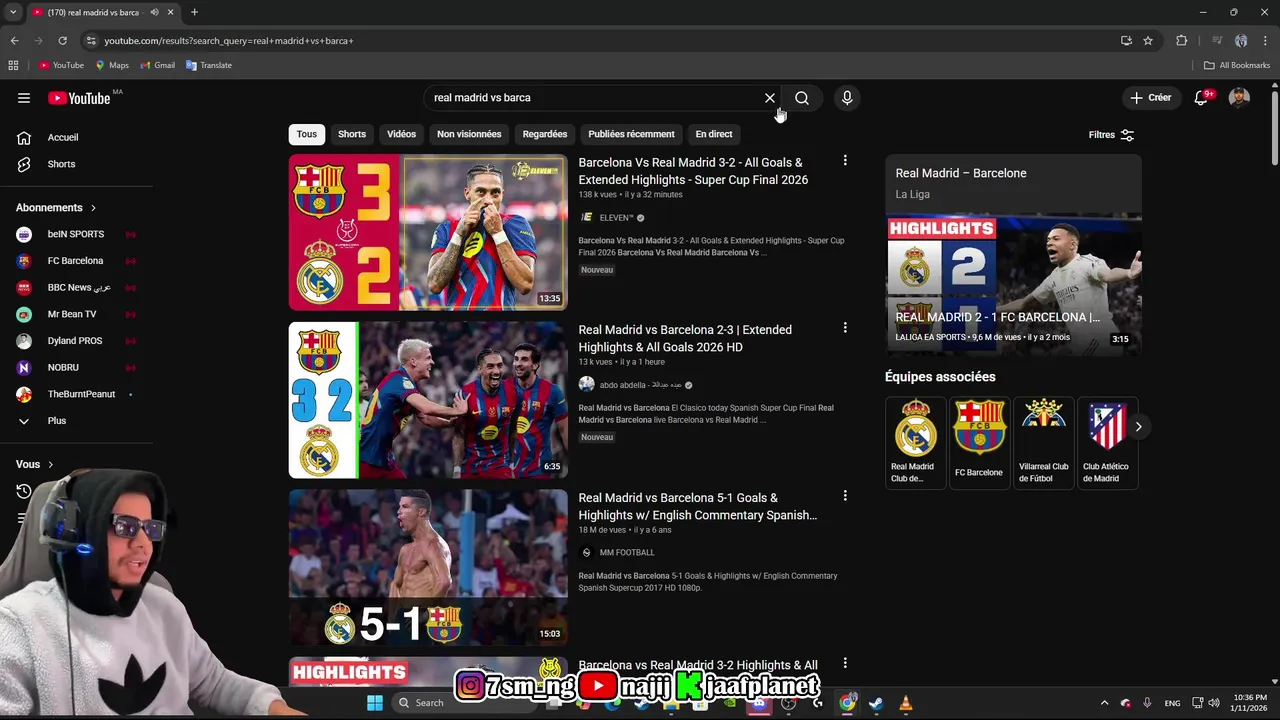The width and height of the screenshot is (1280, 720).
Task: Open options menu for the MM FOOTBALL video
Action: tap(845, 496)
